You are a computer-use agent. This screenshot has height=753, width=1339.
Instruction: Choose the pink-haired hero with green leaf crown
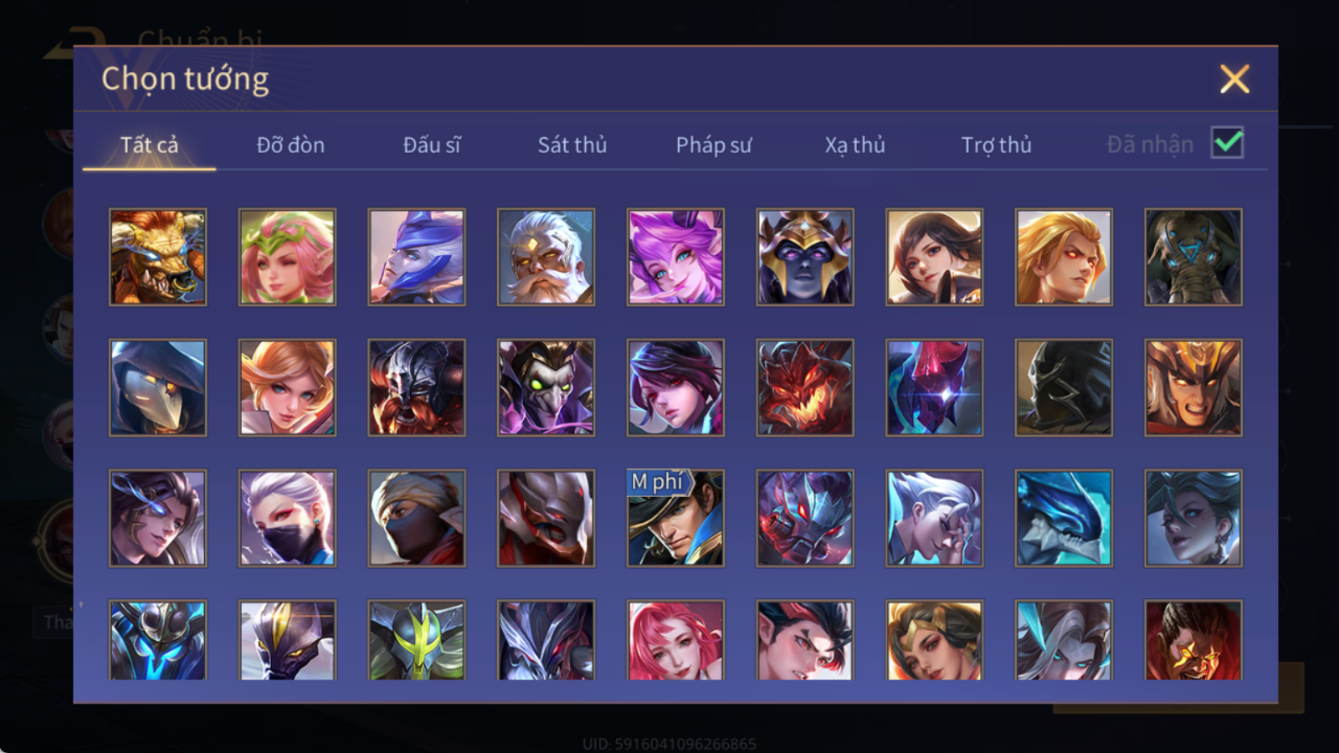pos(287,257)
